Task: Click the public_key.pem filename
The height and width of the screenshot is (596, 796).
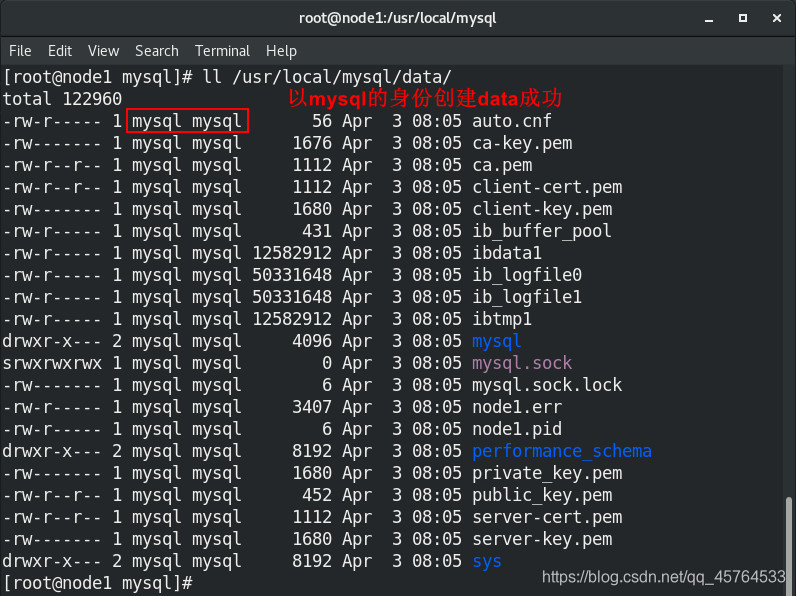Action: click(542, 495)
